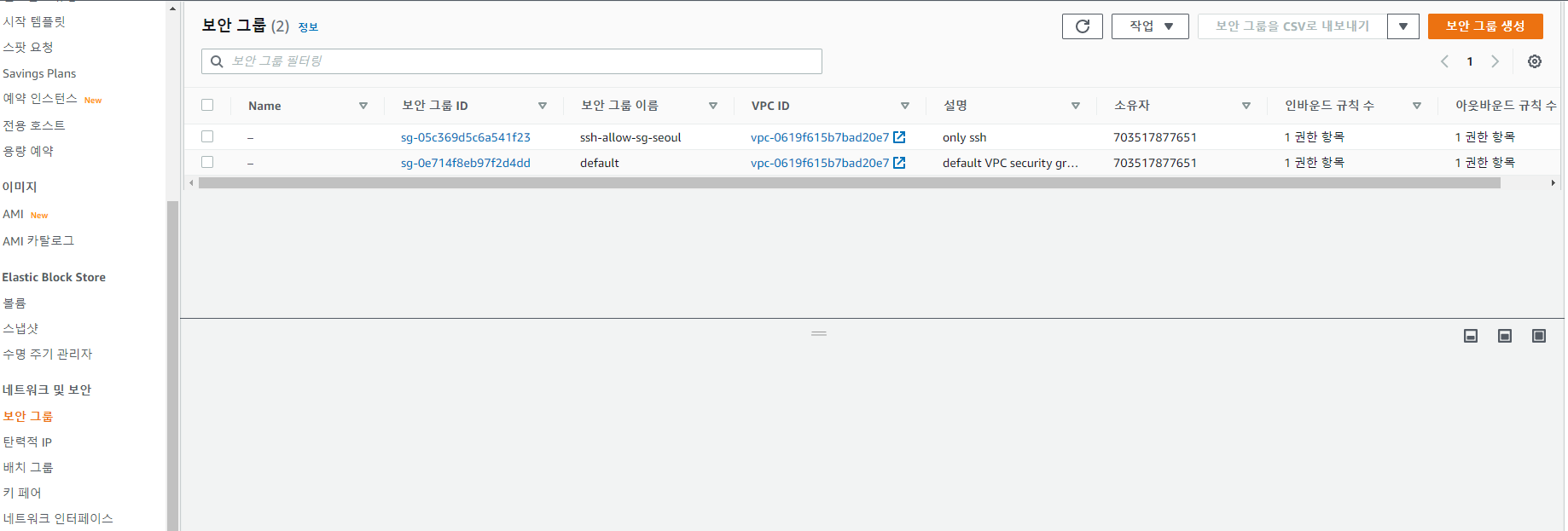Open 전용 호스트 in sidebar
This screenshot has width=1568, height=531.
[34, 125]
